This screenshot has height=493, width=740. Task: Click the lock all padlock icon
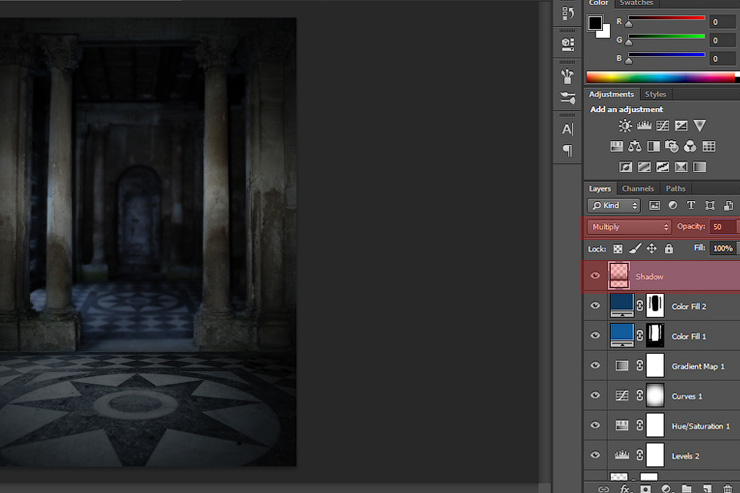click(669, 248)
